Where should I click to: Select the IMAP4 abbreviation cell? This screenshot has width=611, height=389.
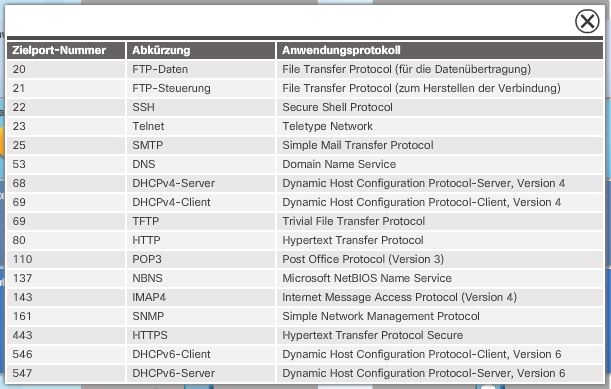coord(201,297)
